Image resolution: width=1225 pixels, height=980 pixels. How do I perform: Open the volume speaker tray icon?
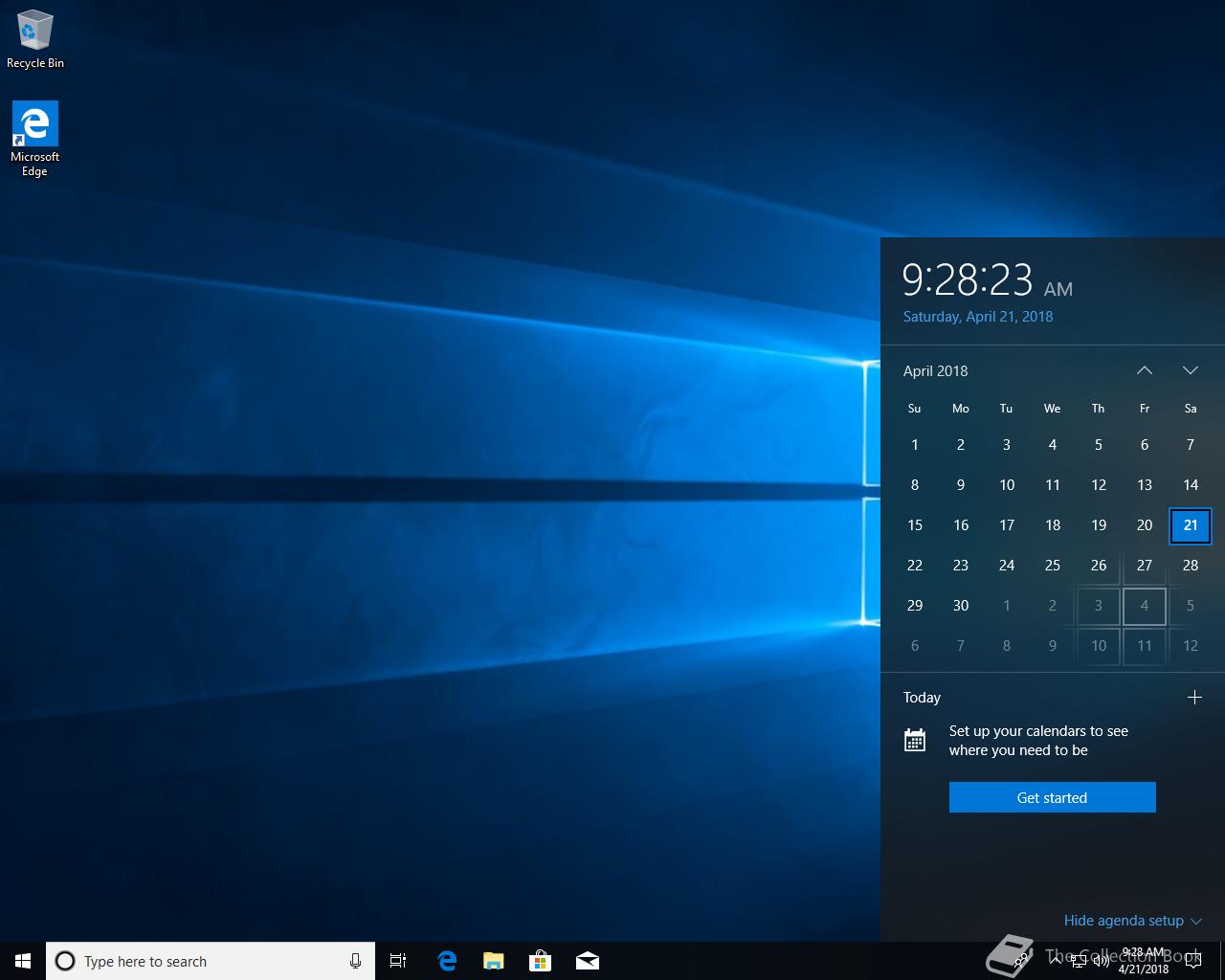pos(1102,961)
